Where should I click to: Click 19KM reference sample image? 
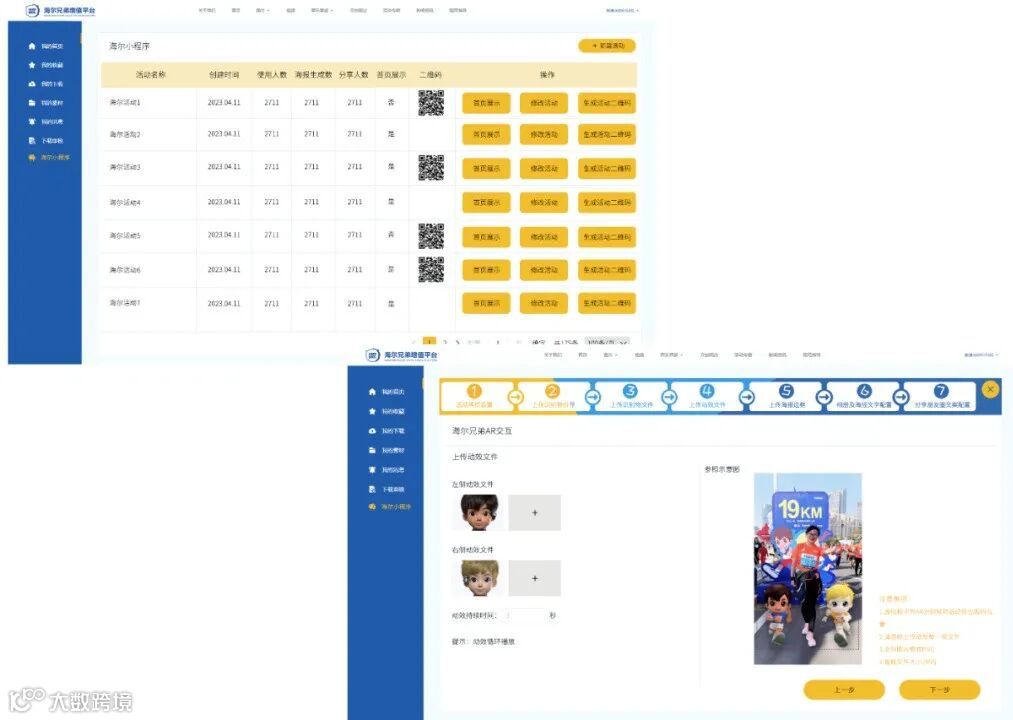click(808, 569)
